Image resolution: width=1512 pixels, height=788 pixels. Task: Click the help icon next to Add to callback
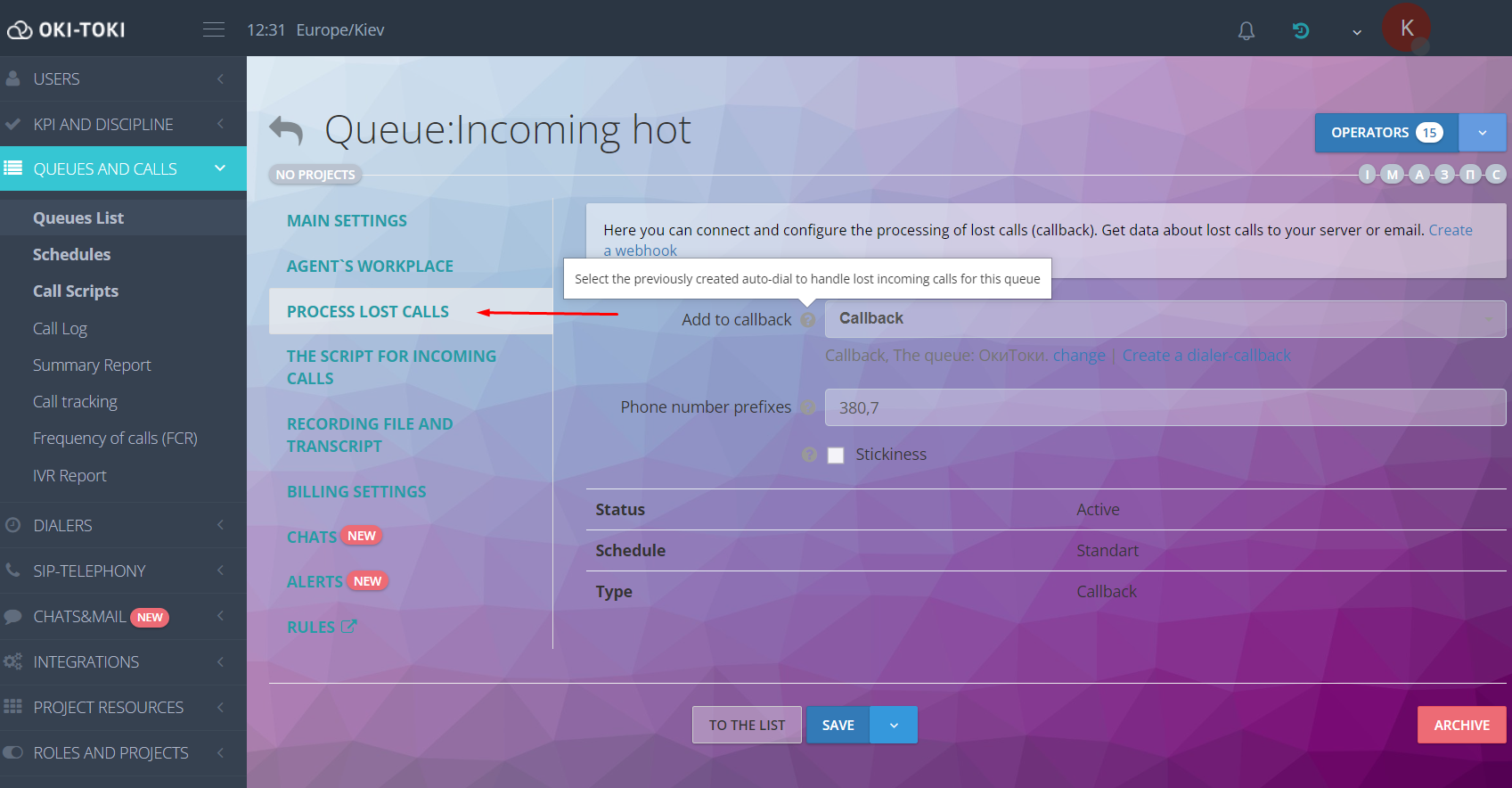[x=808, y=320]
